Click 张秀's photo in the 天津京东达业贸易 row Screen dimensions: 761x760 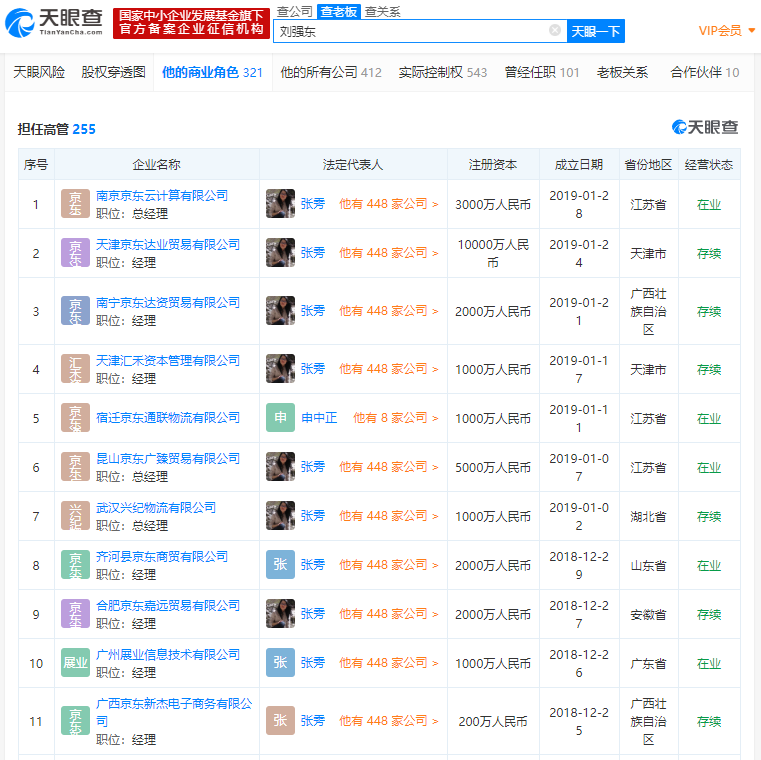pyautogui.click(x=280, y=252)
